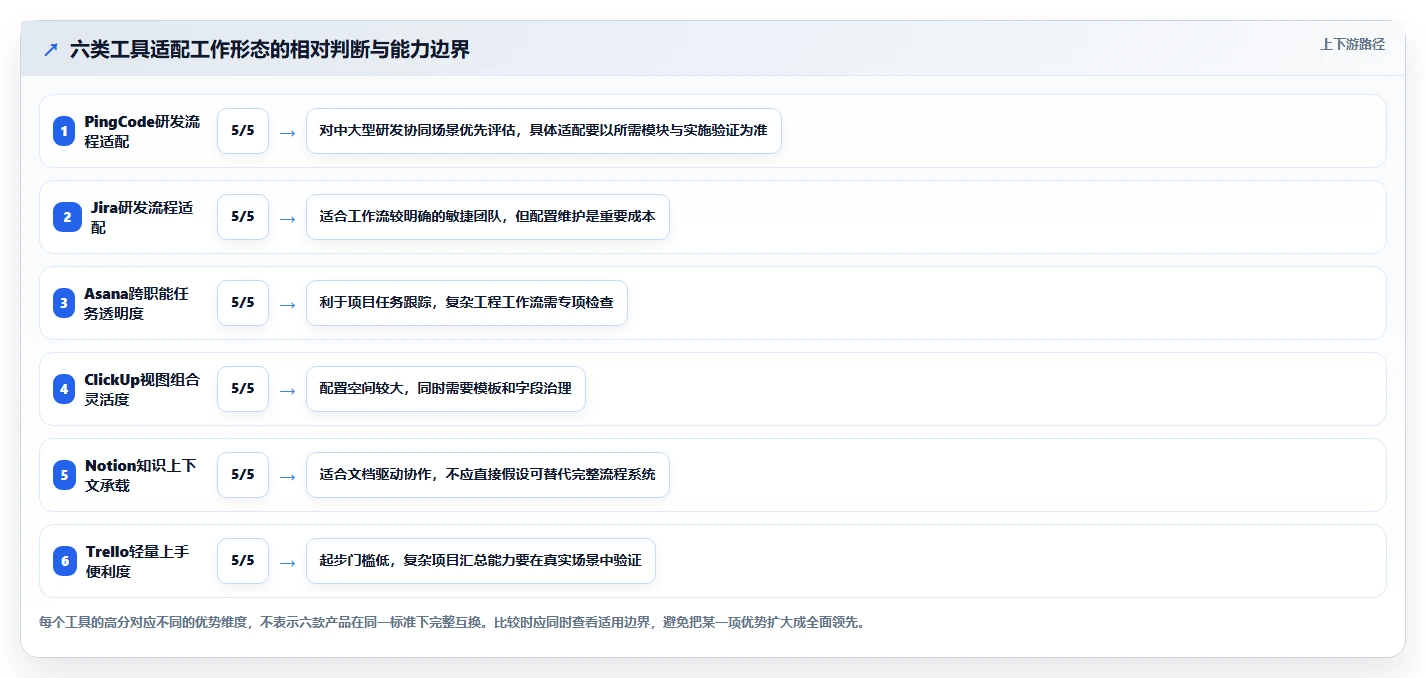Click the right arrow in Notion row
The height and width of the screenshot is (678, 1426).
point(287,476)
